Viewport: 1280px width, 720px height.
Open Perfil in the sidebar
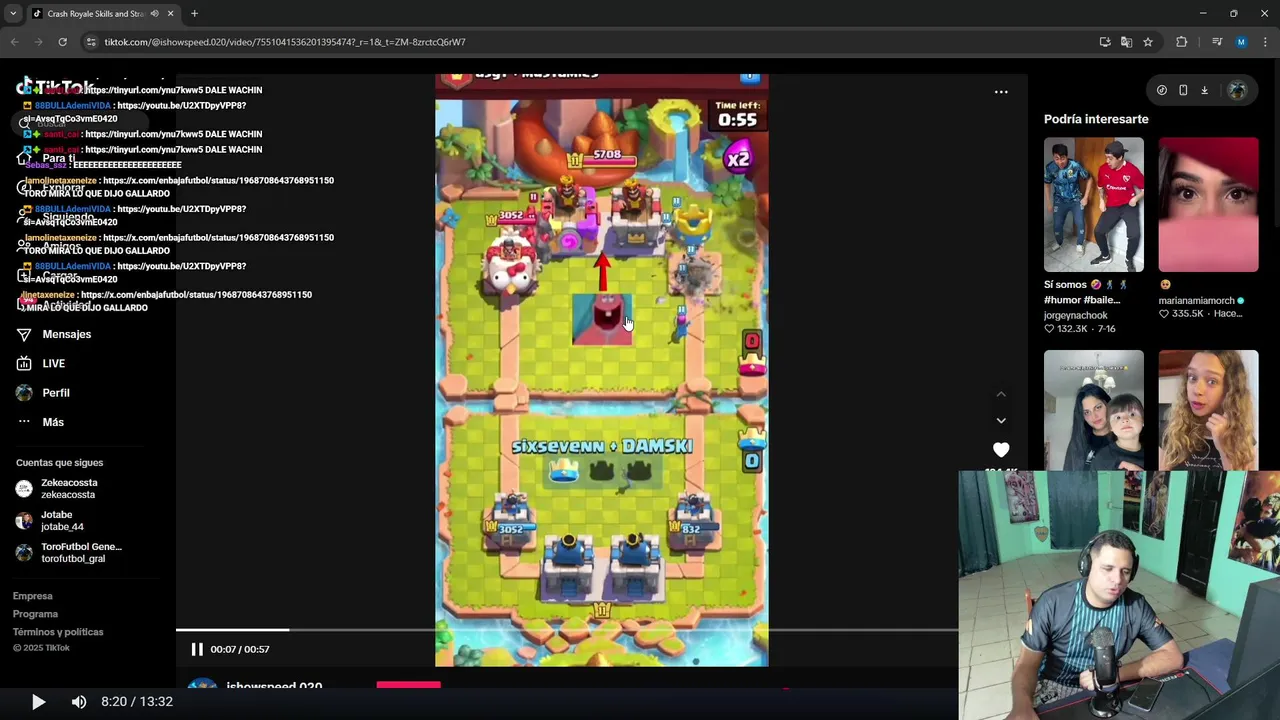(x=56, y=393)
